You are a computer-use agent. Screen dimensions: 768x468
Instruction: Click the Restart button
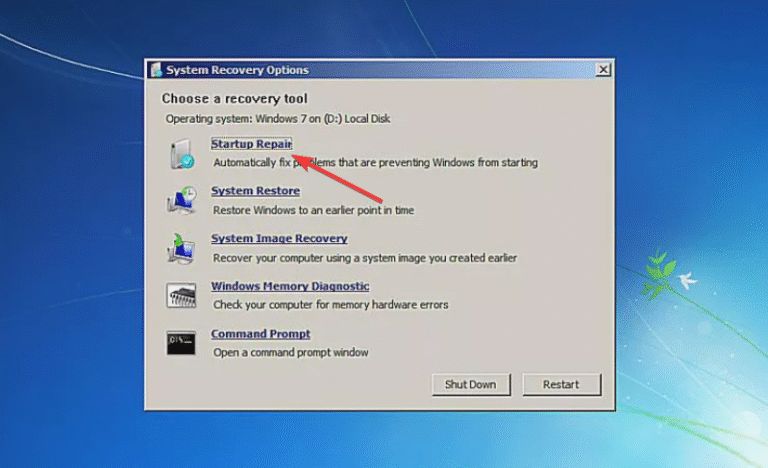tap(561, 385)
